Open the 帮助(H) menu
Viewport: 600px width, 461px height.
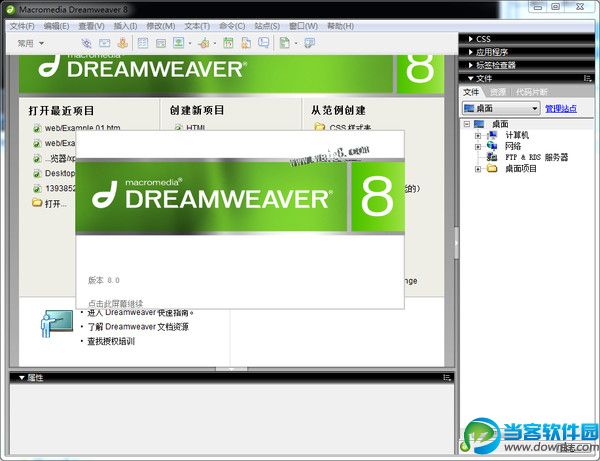click(340, 26)
